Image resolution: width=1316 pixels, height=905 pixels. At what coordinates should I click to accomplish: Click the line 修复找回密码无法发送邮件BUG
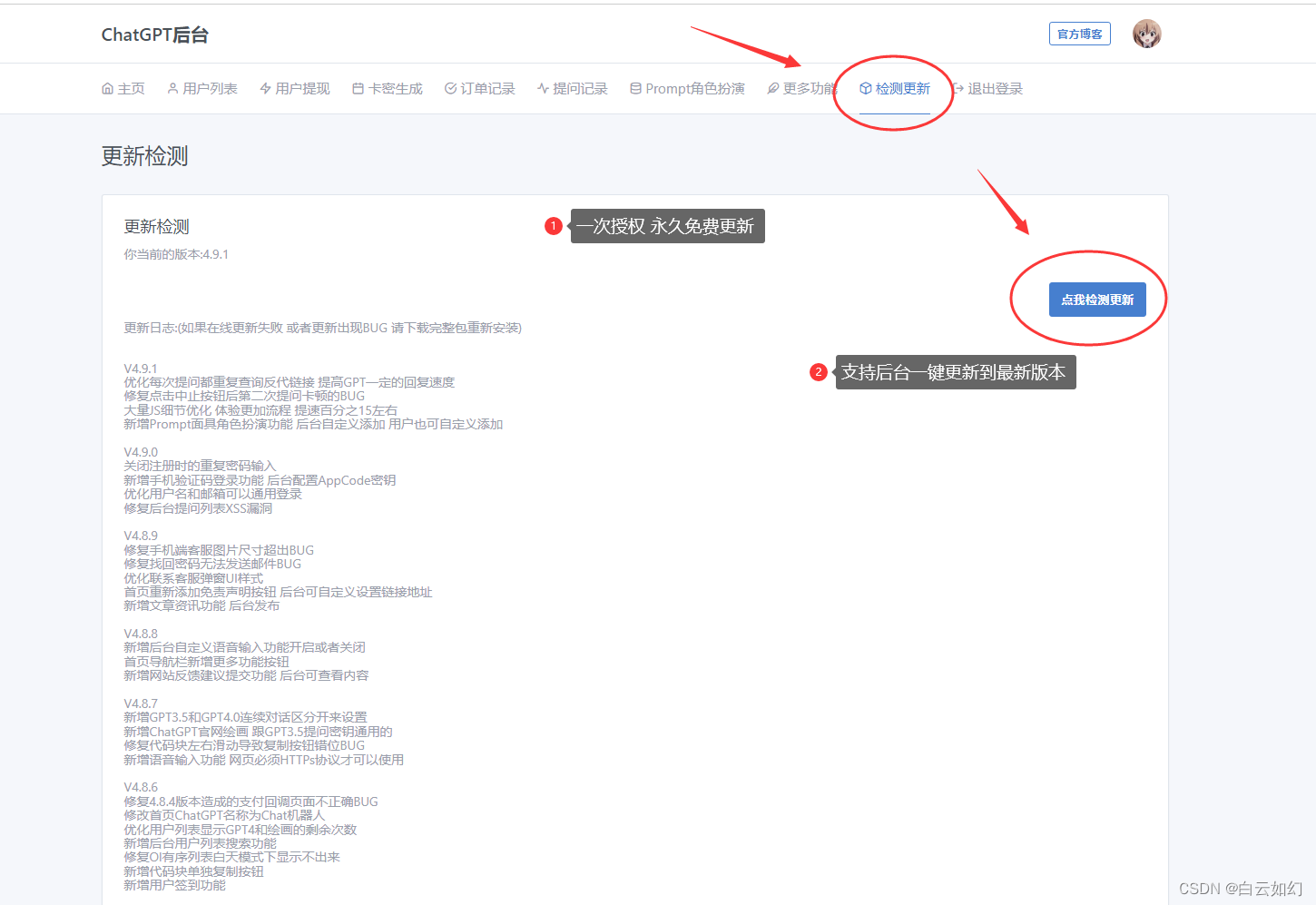coord(212,564)
